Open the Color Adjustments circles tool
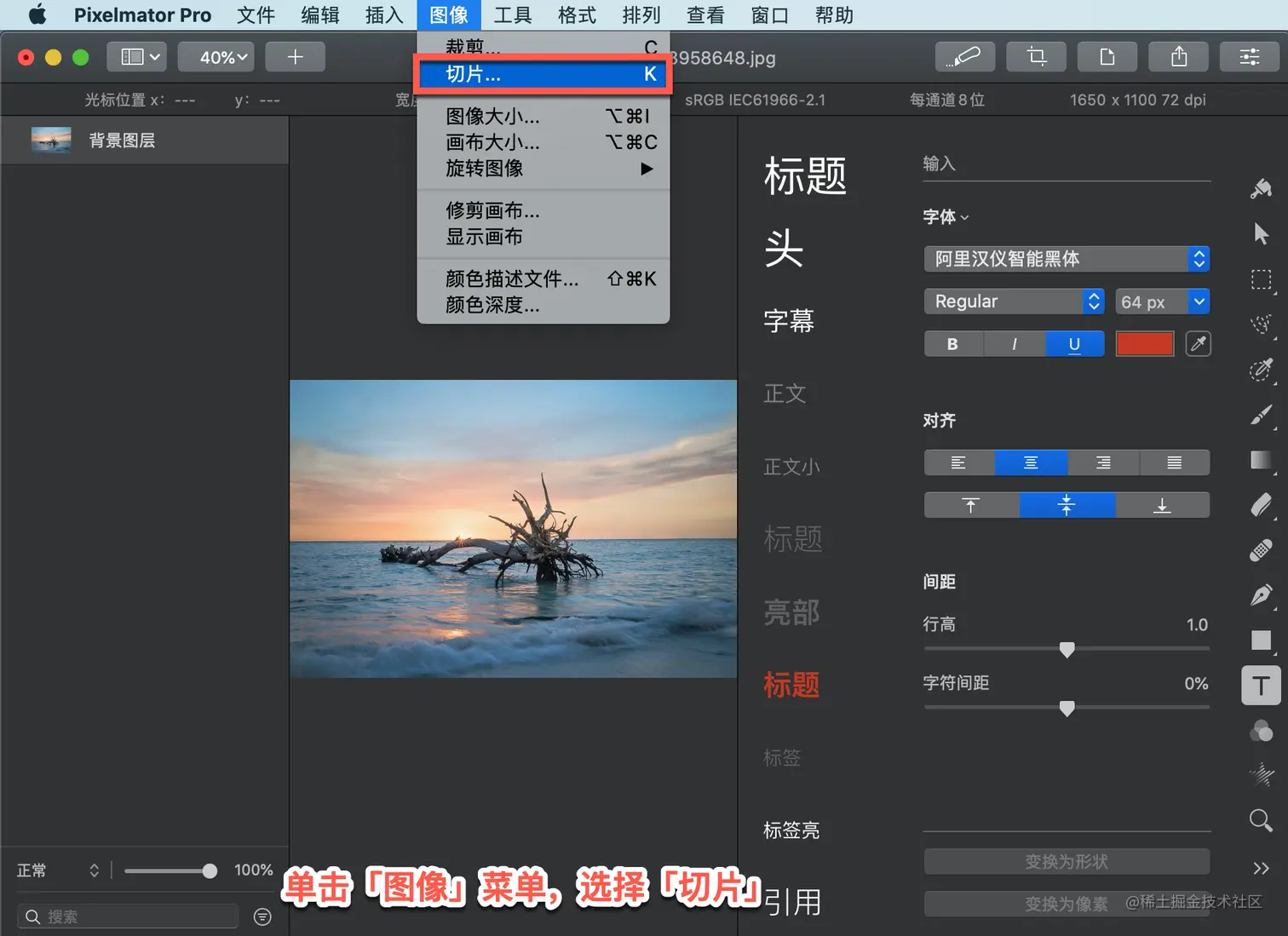This screenshot has width=1288, height=936. pyautogui.click(x=1262, y=731)
